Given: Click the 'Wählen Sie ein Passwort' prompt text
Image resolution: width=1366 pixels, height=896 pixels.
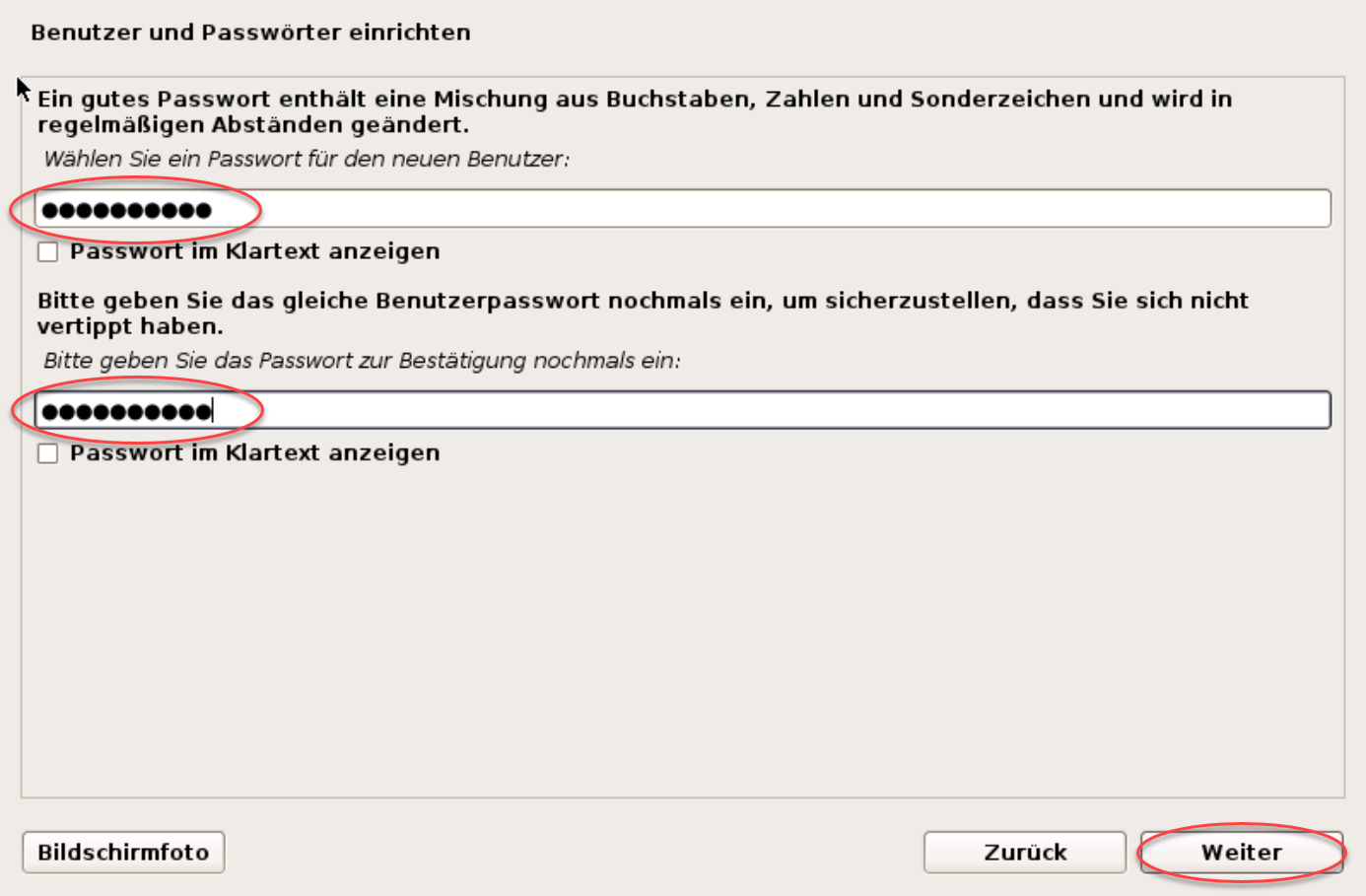Looking at the screenshot, I should (307, 160).
